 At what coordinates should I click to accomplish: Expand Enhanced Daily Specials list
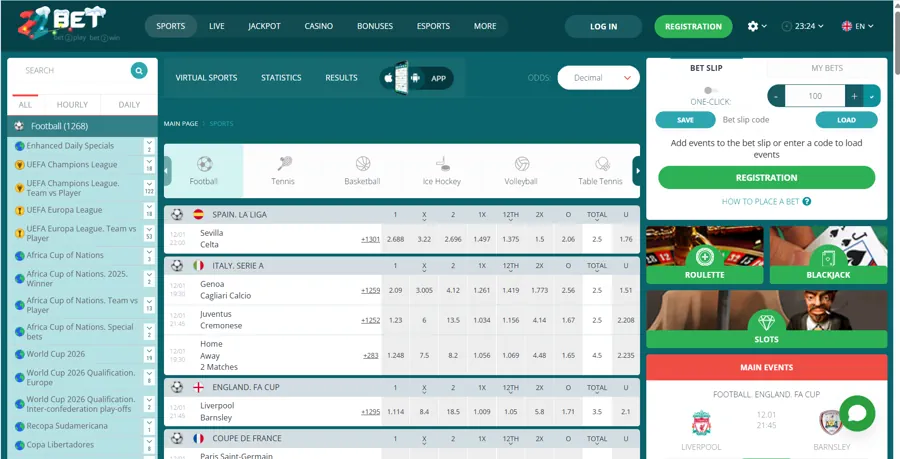click(149, 146)
